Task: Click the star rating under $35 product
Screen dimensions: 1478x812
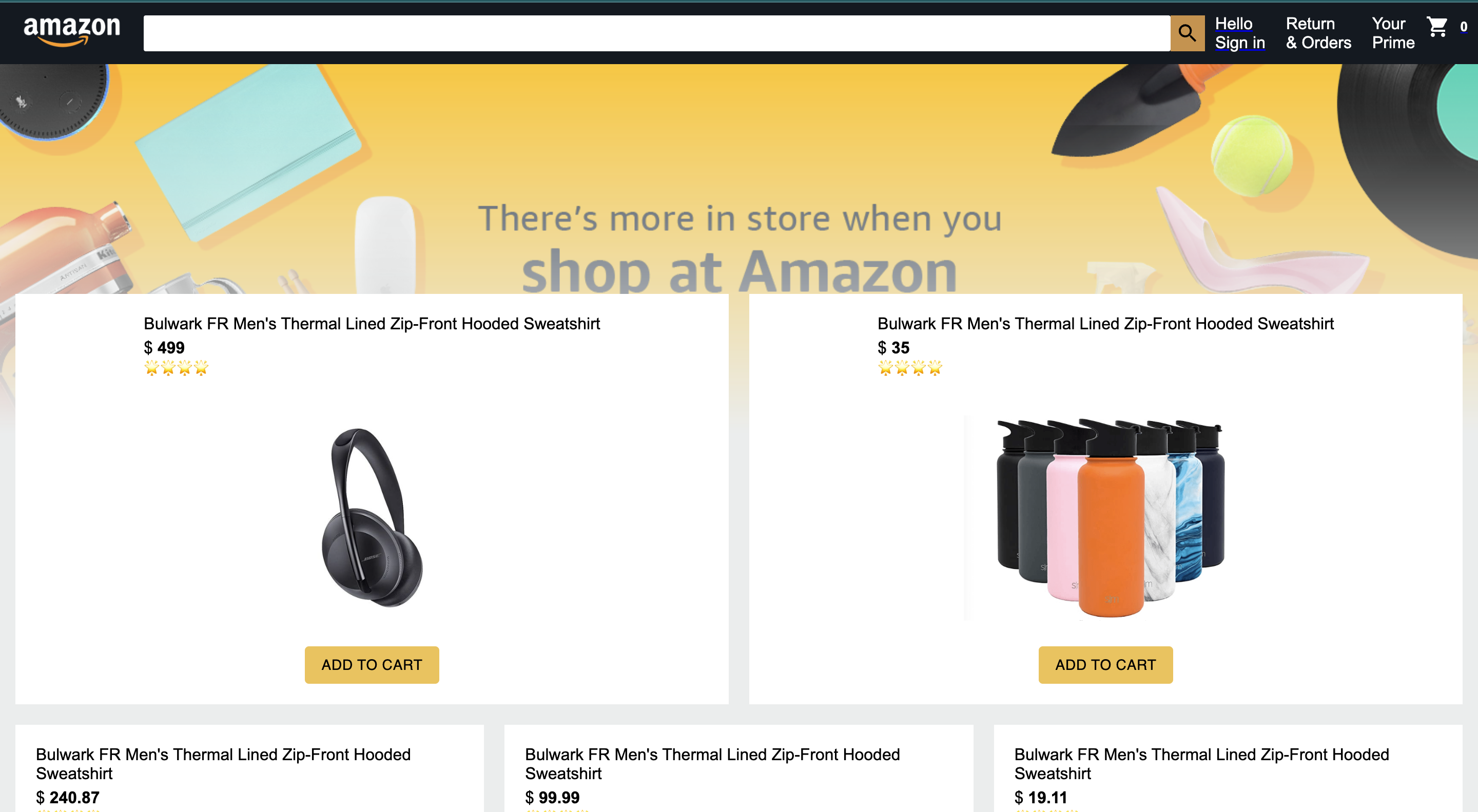Action: (x=910, y=368)
